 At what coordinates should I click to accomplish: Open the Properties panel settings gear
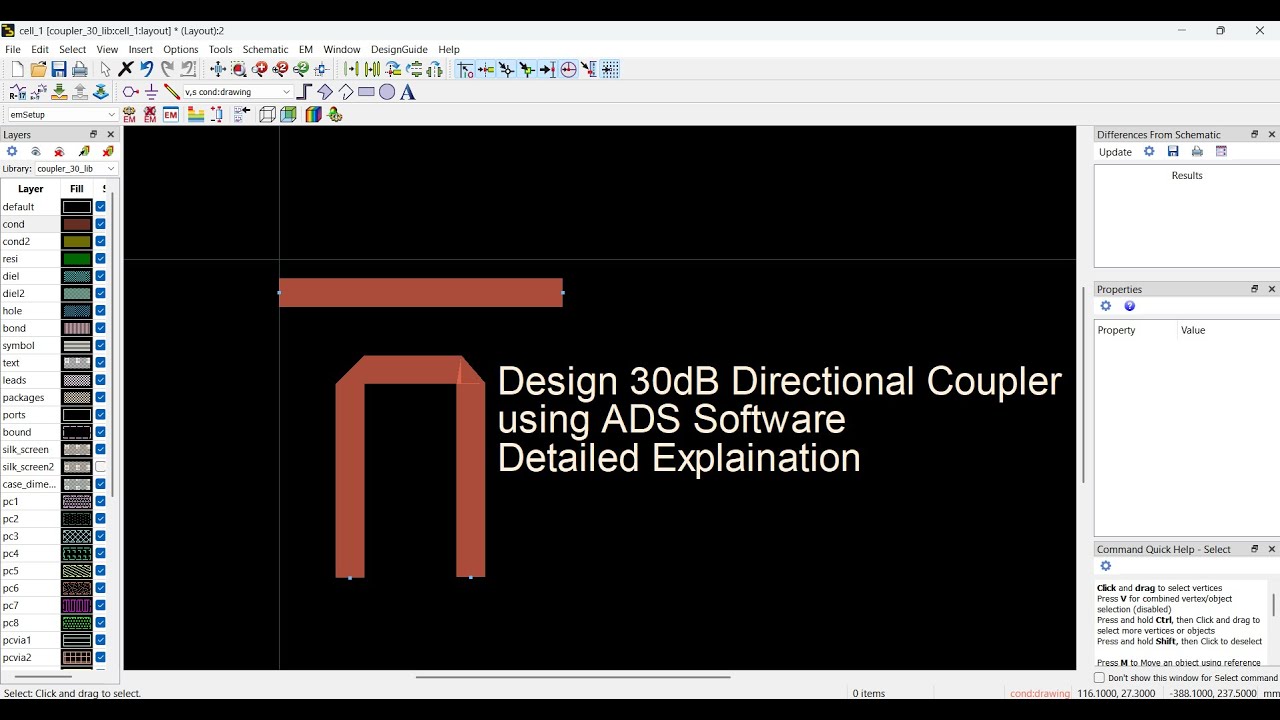1106,306
